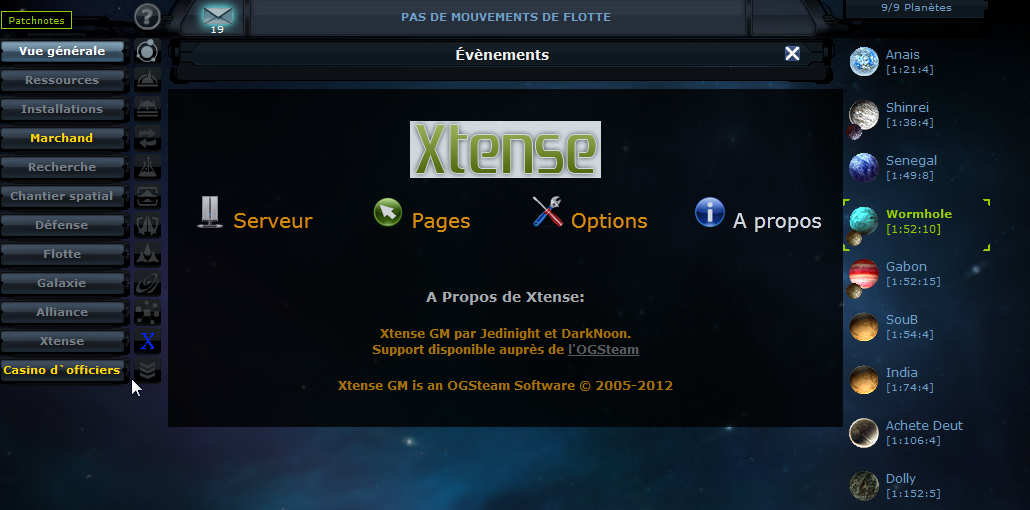Click the Xtense server tower icon

pyautogui.click(x=209, y=213)
